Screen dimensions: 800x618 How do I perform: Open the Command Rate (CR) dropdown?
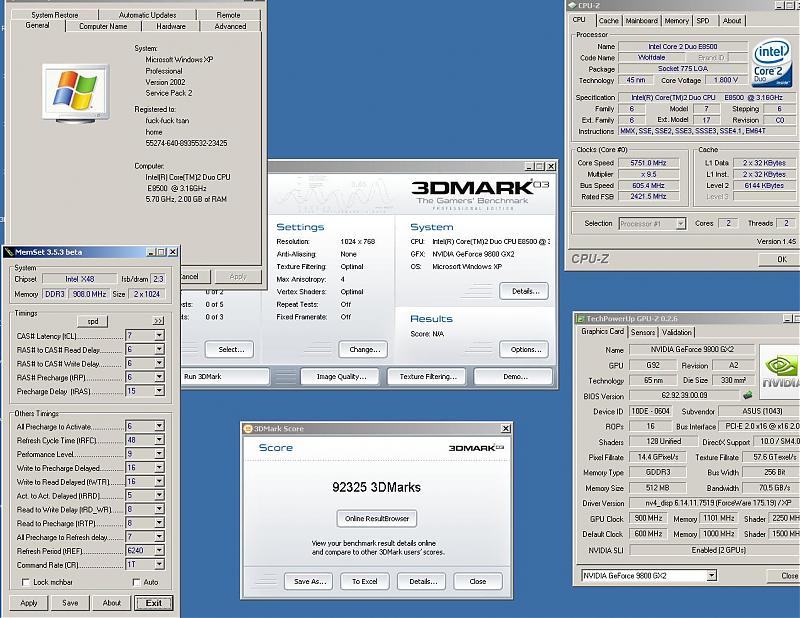pyautogui.click(x=159, y=564)
